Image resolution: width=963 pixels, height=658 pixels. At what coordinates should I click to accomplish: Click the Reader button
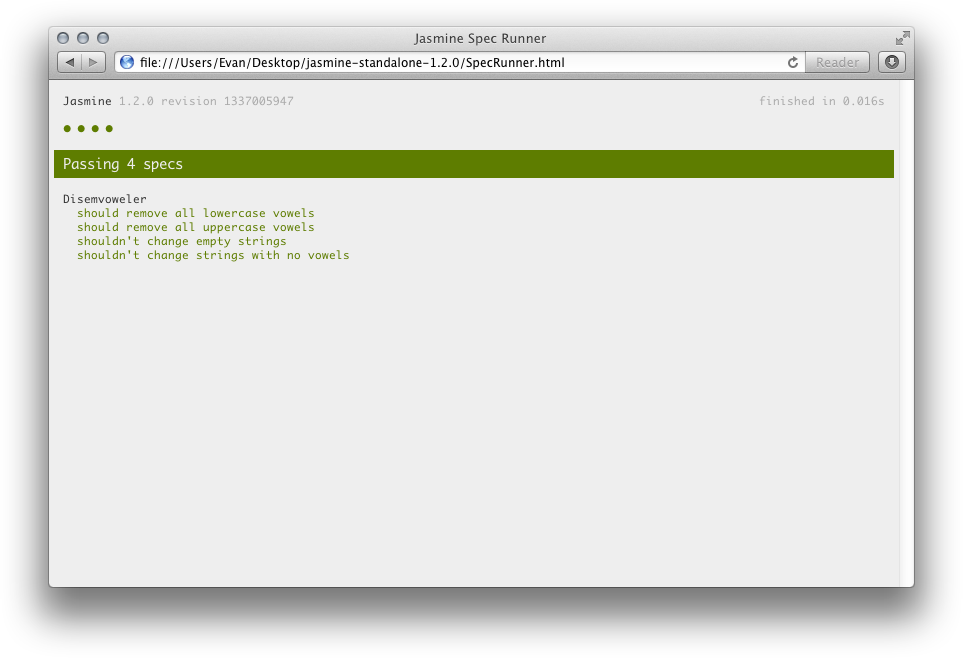[x=837, y=62]
